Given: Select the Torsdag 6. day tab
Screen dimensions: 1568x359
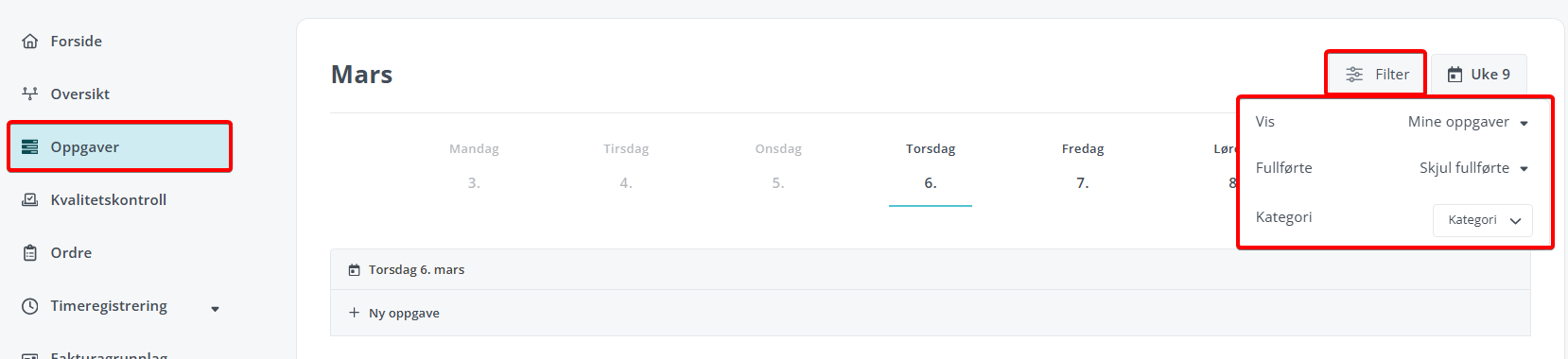Looking at the screenshot, I should (x=931, y=166).
